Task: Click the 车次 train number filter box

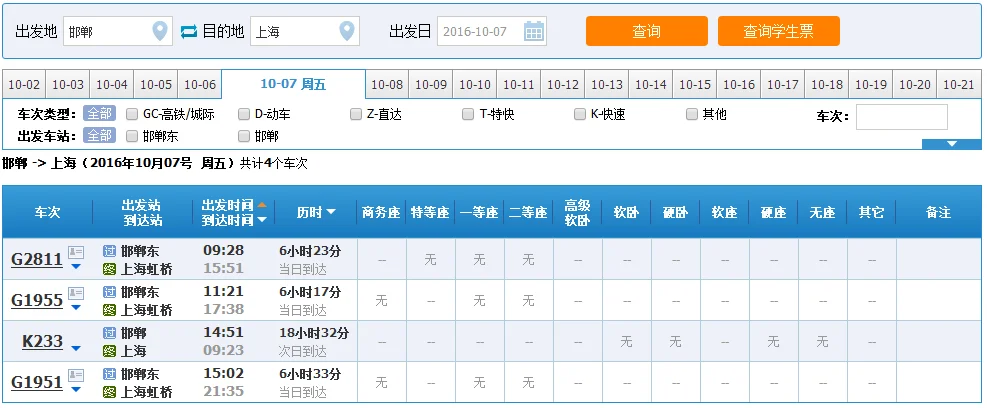Action: 901,117
